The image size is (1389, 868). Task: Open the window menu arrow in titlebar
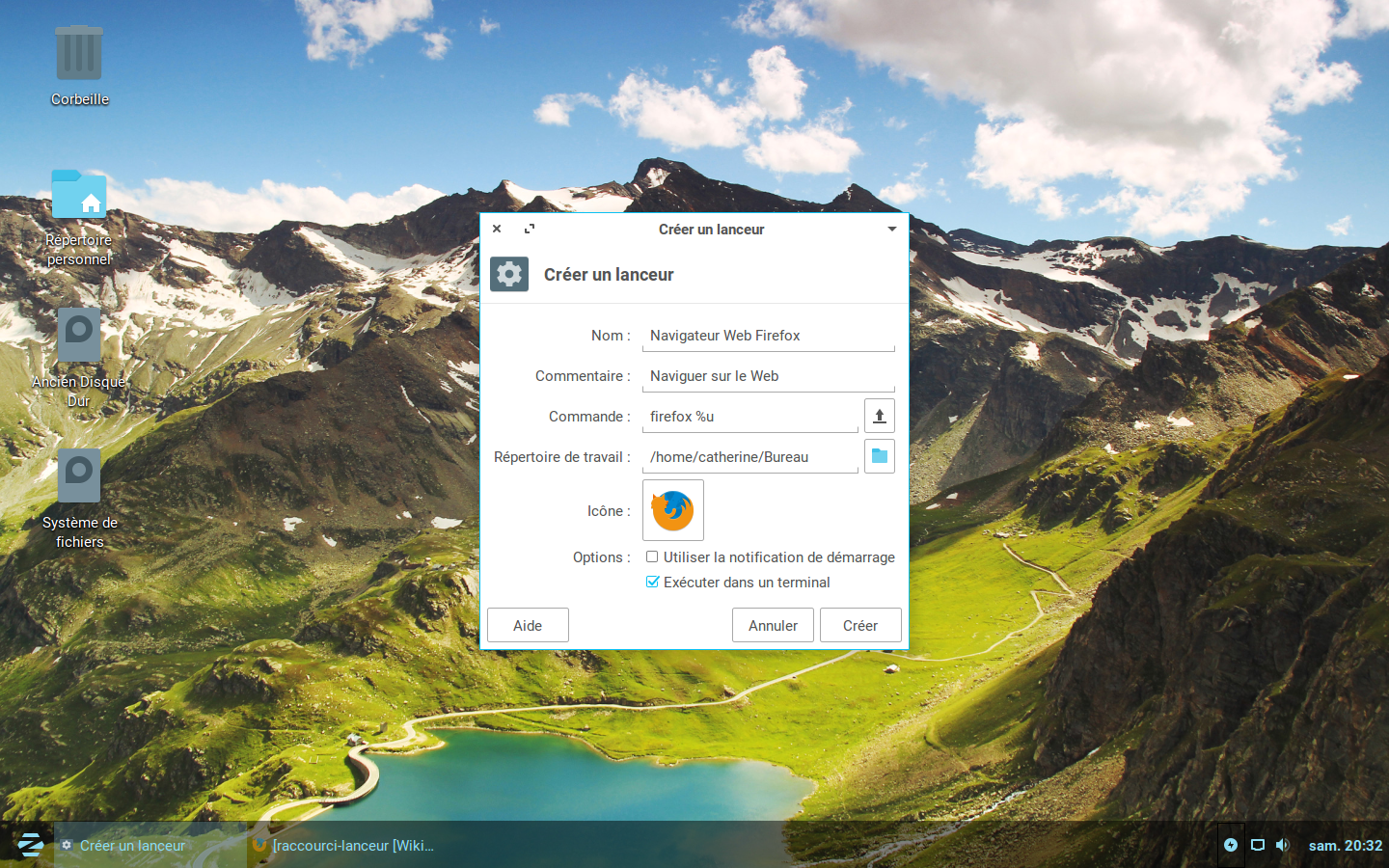(891, 230)
